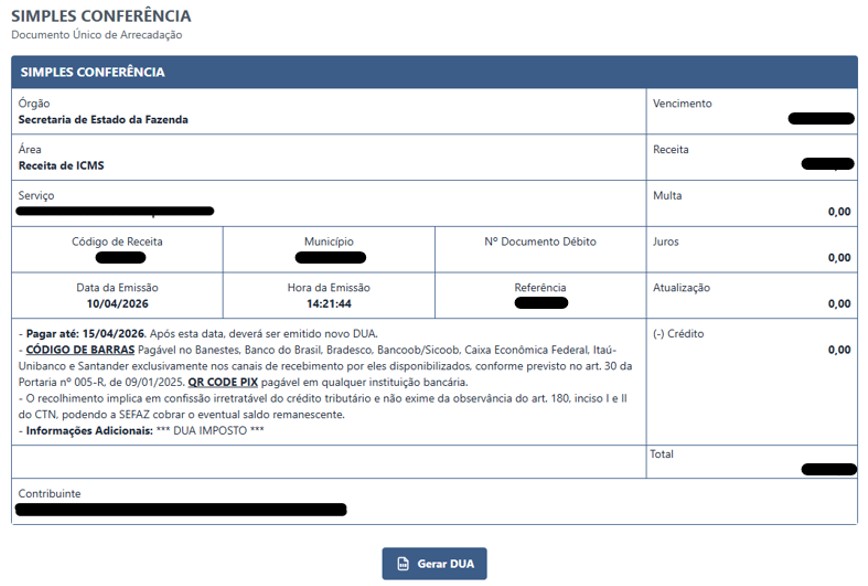The image size is (868, 586).
Task: Click the document icon in Gerar DUA
Action: click(403, 564)
